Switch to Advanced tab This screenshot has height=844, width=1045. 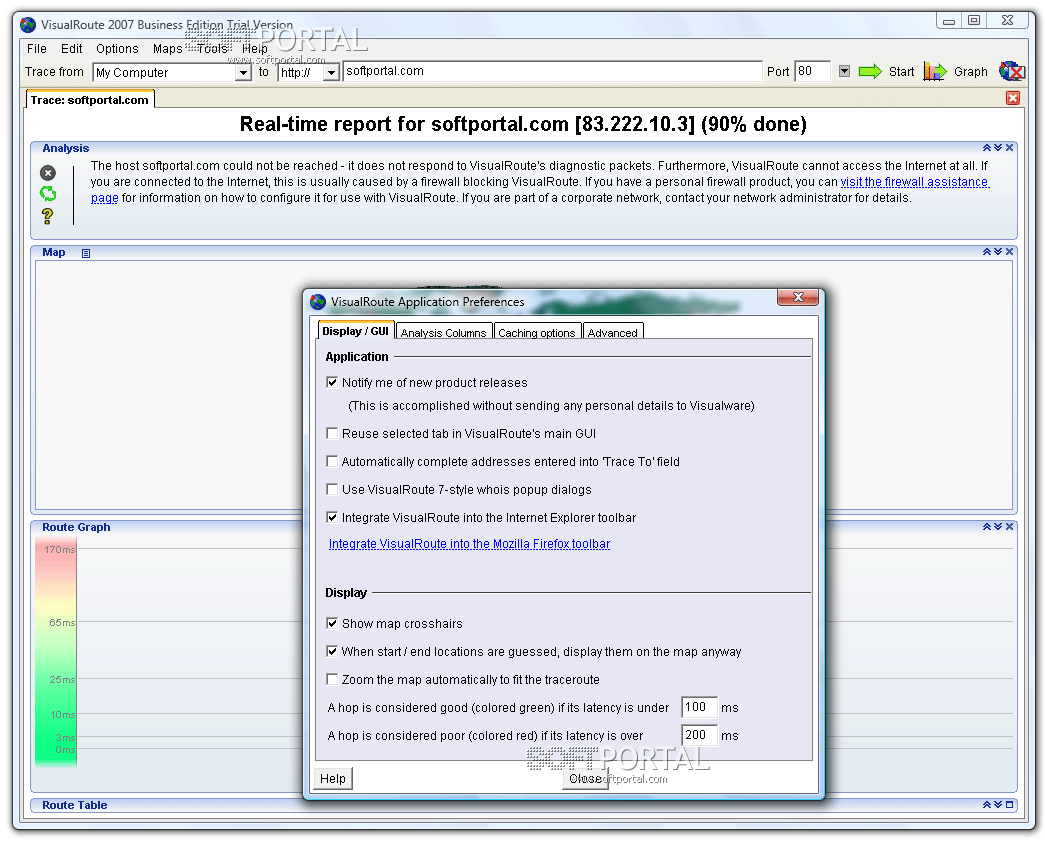[x=612, y=333]
